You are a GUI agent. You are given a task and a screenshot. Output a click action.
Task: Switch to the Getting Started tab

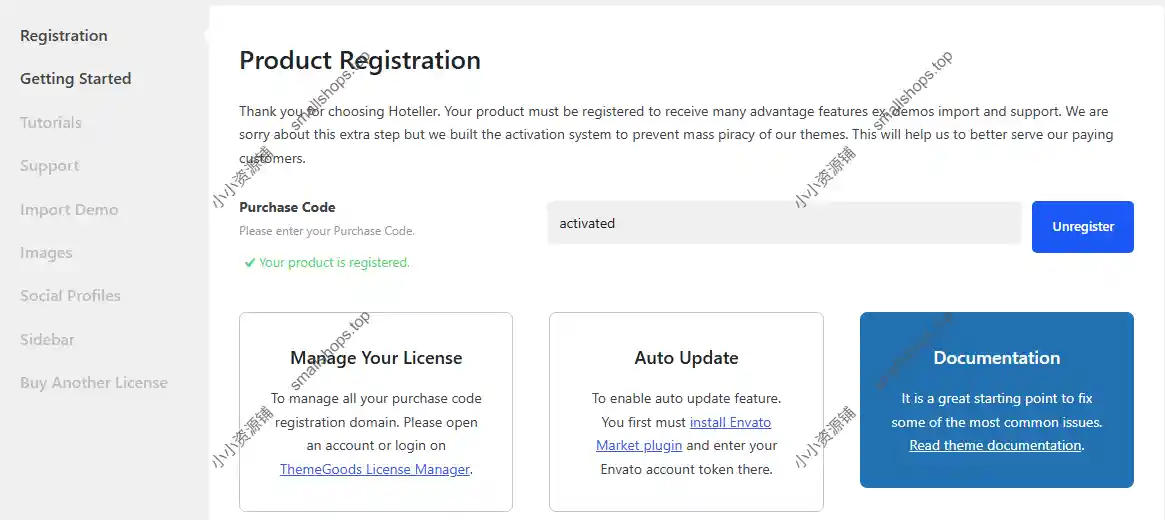76,79
